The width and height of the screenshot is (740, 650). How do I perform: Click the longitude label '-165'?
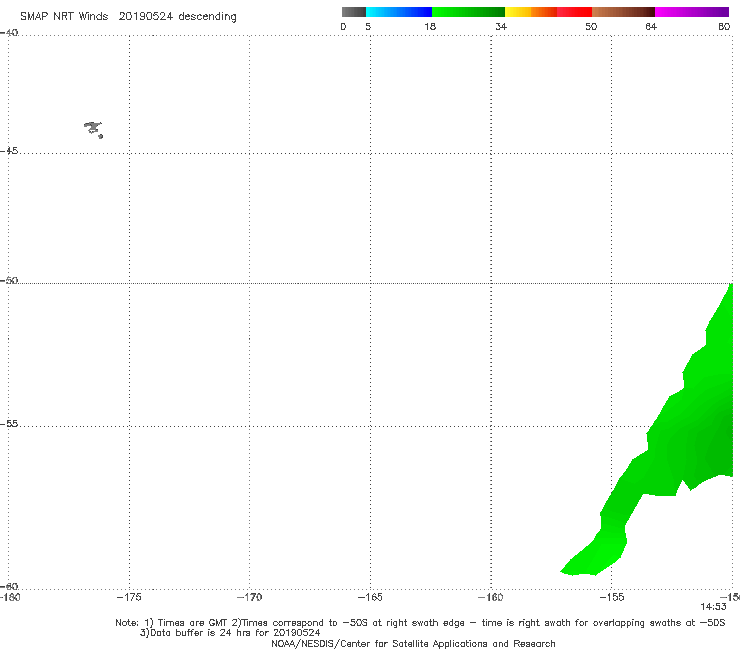(x=370, y=597)
